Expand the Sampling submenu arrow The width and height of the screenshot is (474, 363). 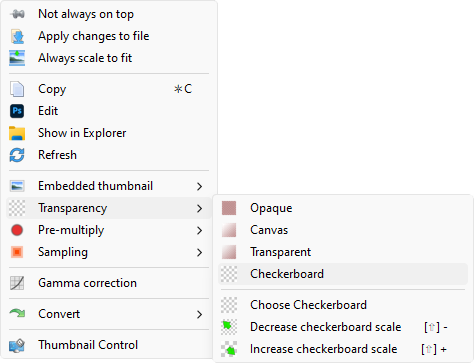[x=199, y=252]
